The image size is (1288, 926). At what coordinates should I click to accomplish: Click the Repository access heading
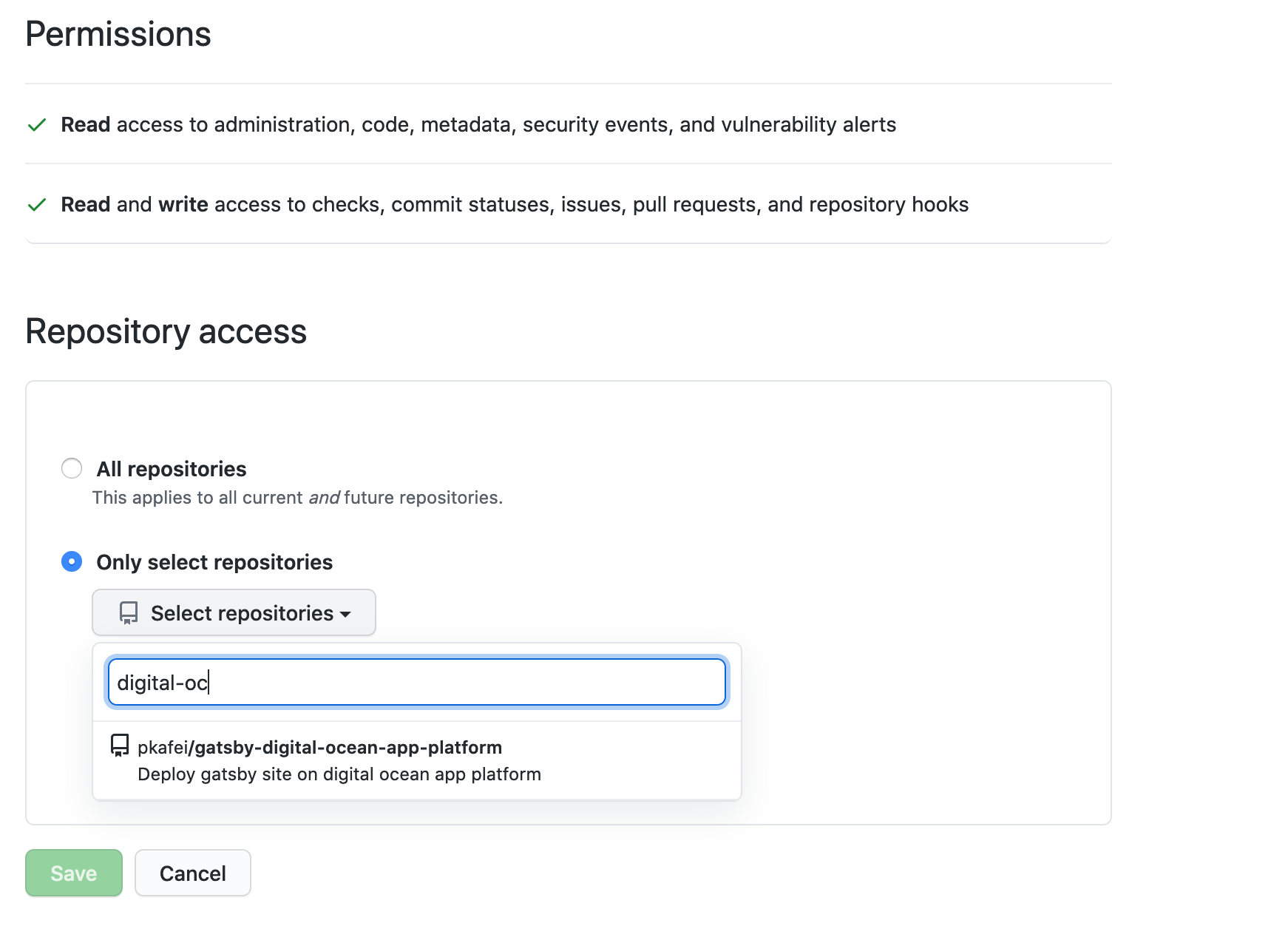pos(166,331)
